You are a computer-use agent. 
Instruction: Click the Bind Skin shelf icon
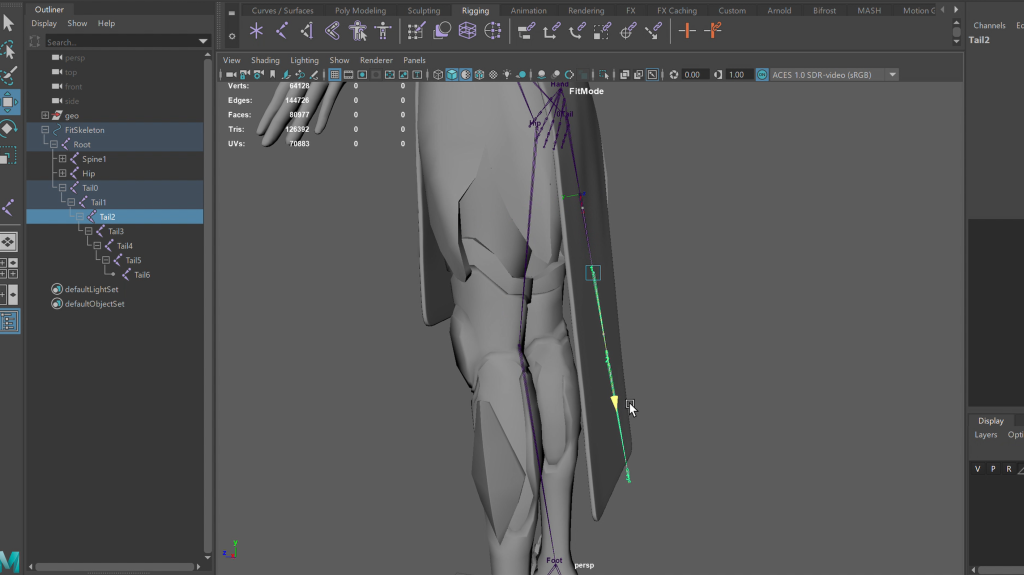click(332, 31)
